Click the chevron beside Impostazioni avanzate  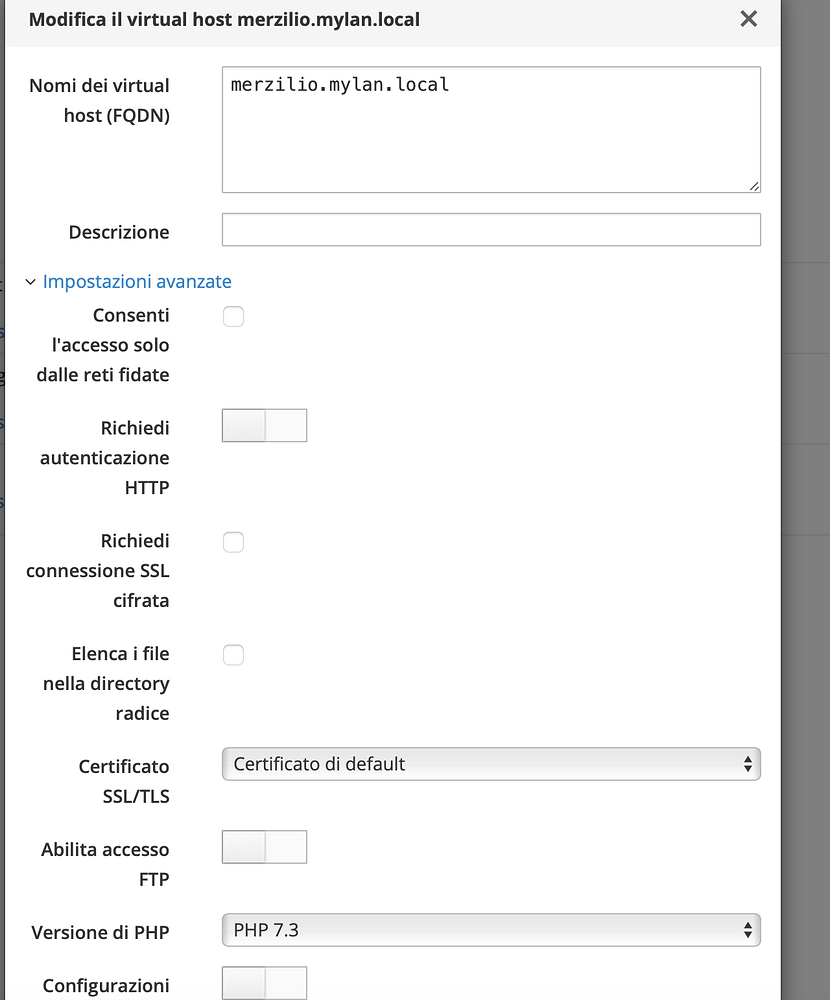click(30, 282)
